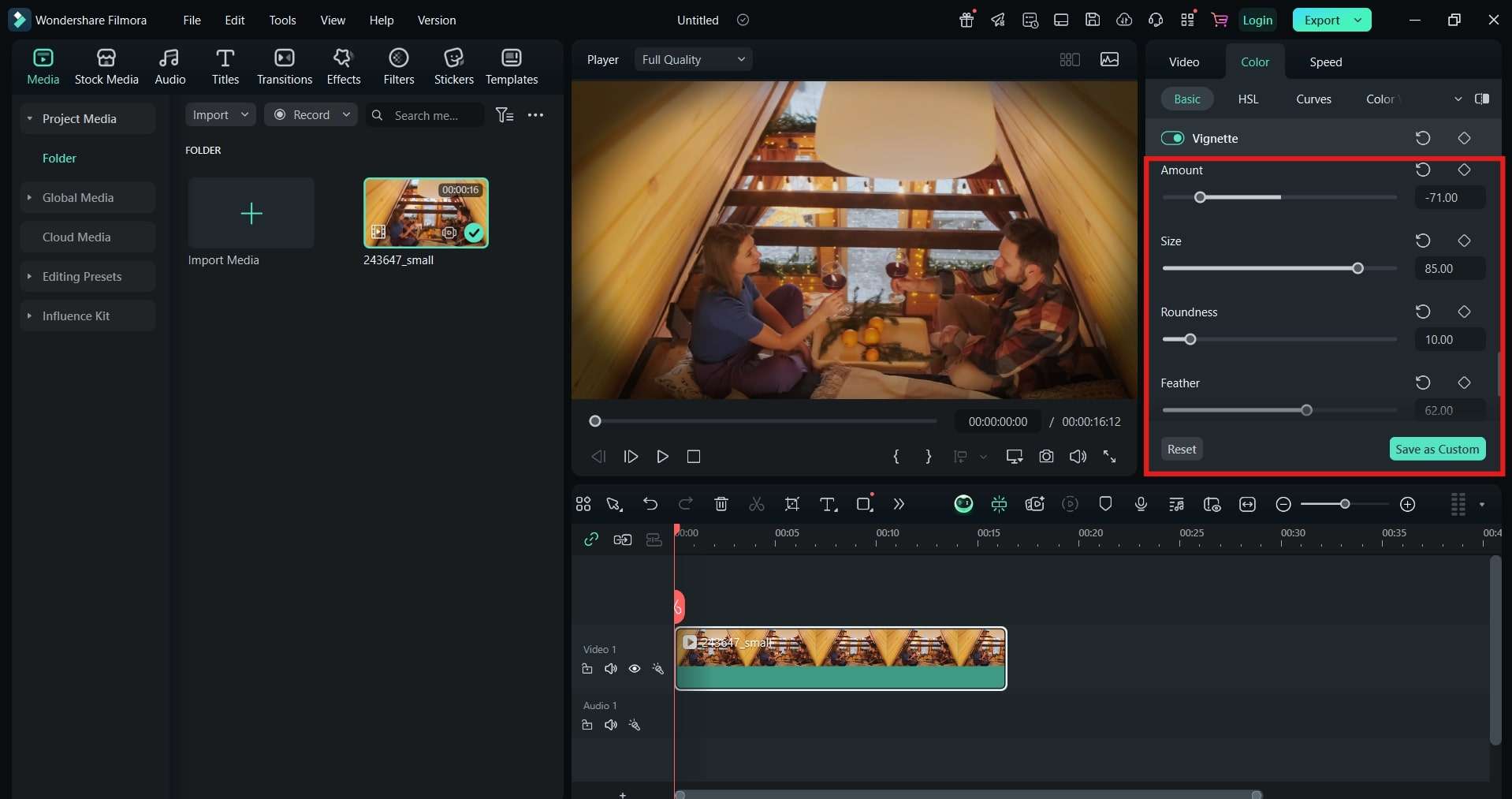Click Save as Custom button
Screen dimensions: 1512x799
pyautogui.click(x=1437, y=449)
